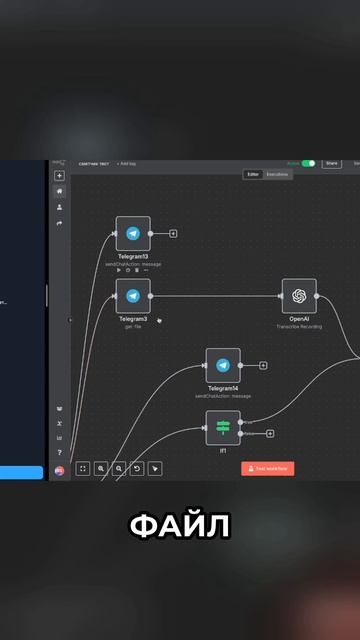Click the workflow name in the header
This screenshot has width=360, height=640.
coord(94,164)
